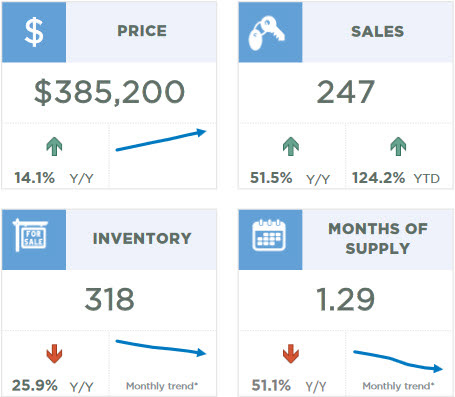Click the 1.29 months of supply value
The width and height of the screenshot is (455, 397).
pos(346,299)
